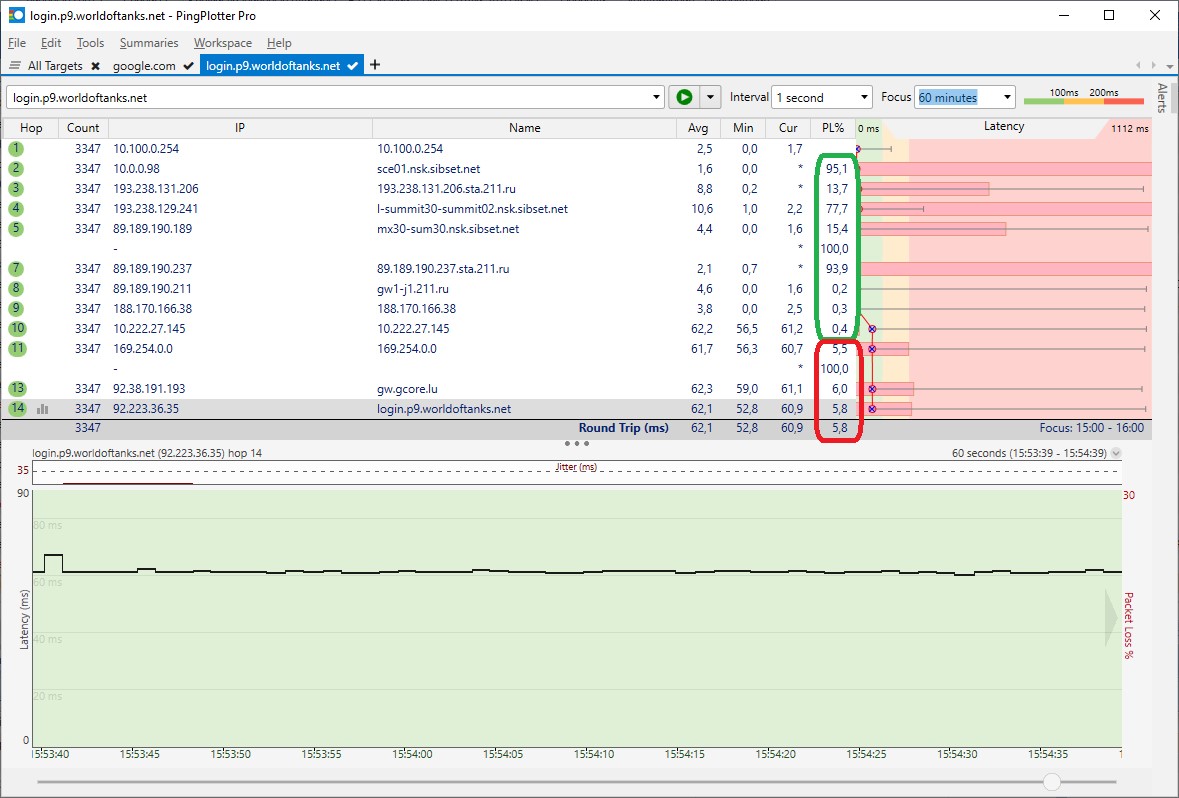1179x798 pixels.
Task: Select the gw1-j1.211.ru hop name
Action: pos(413,289)
